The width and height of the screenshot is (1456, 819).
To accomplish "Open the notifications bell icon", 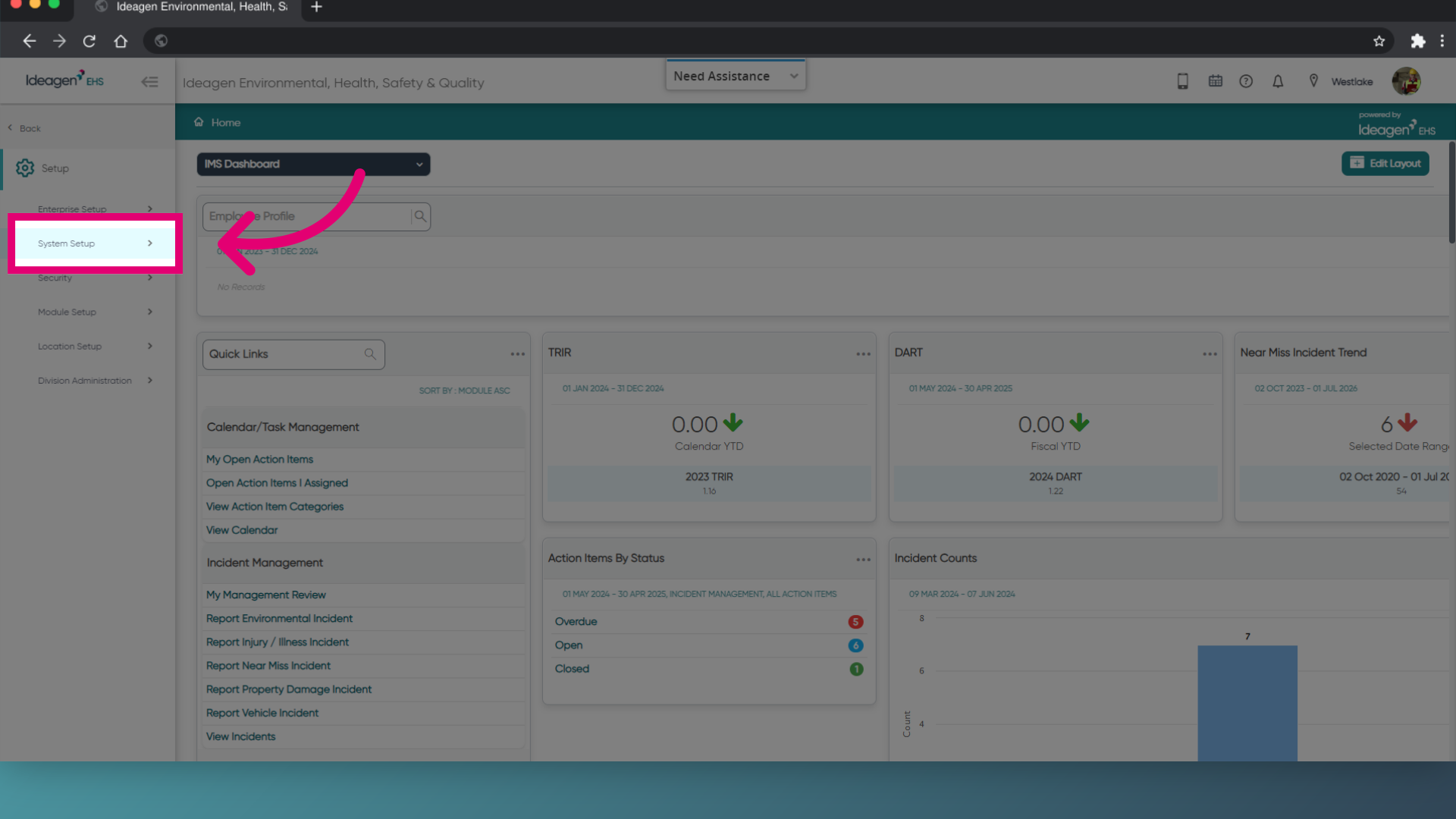I will pos(1278,81).
